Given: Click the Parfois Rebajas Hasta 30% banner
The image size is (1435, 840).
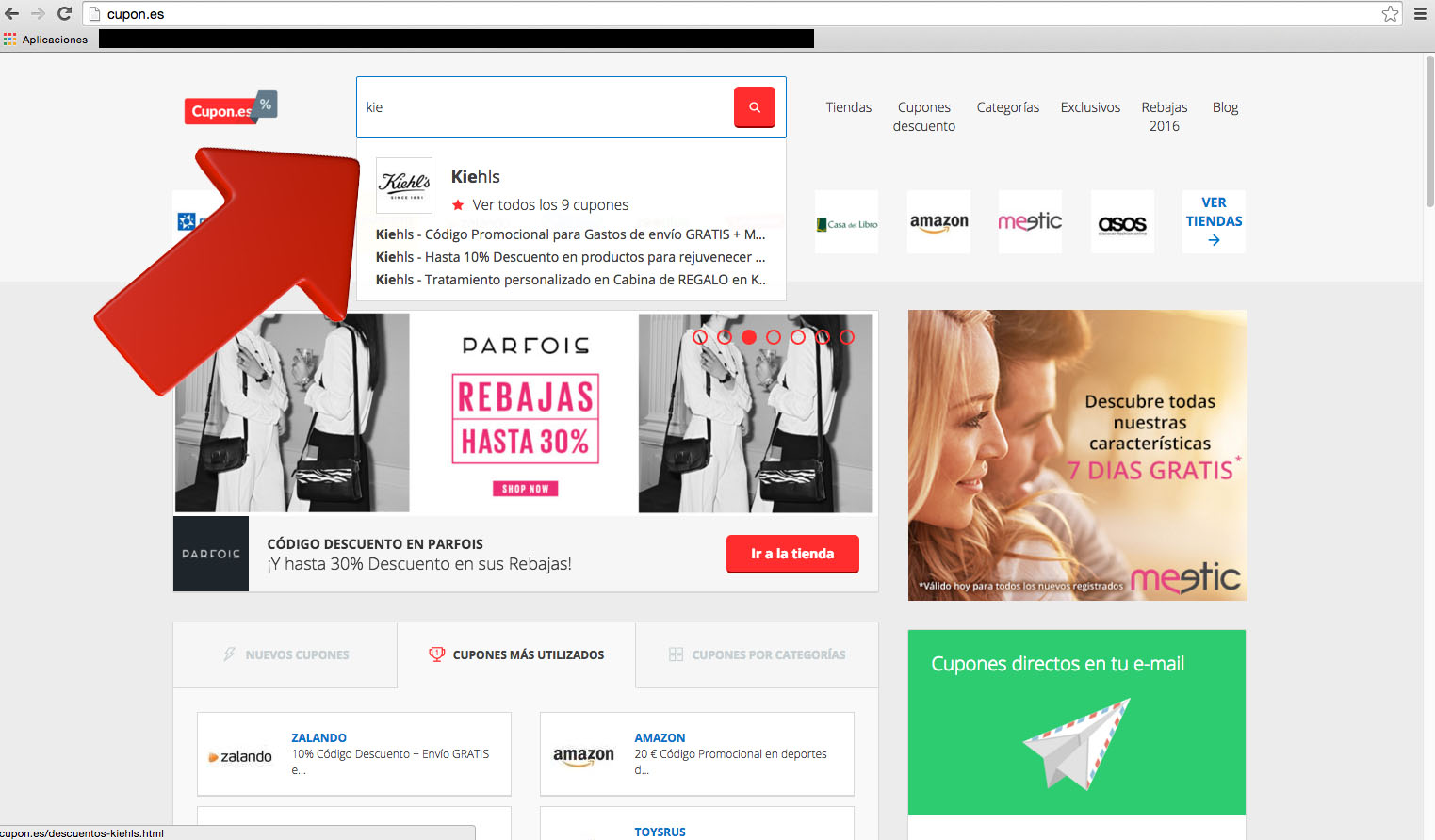Looking at the screenshot, I should point(525,413).
